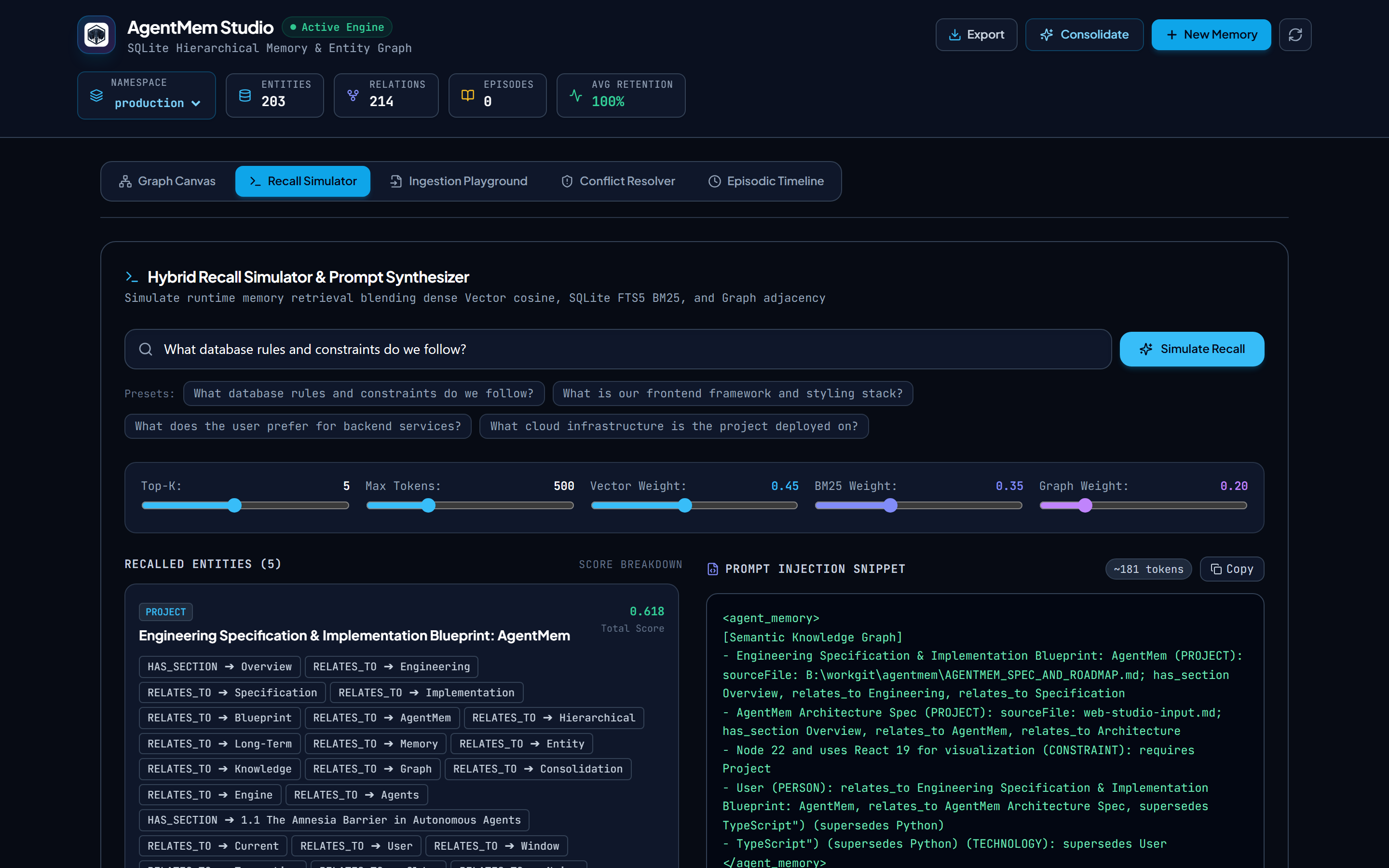The width and height of the screenshot is (1389, 868).
Task: Copy the prompt injection snippet
Action: coord(1232,569)
